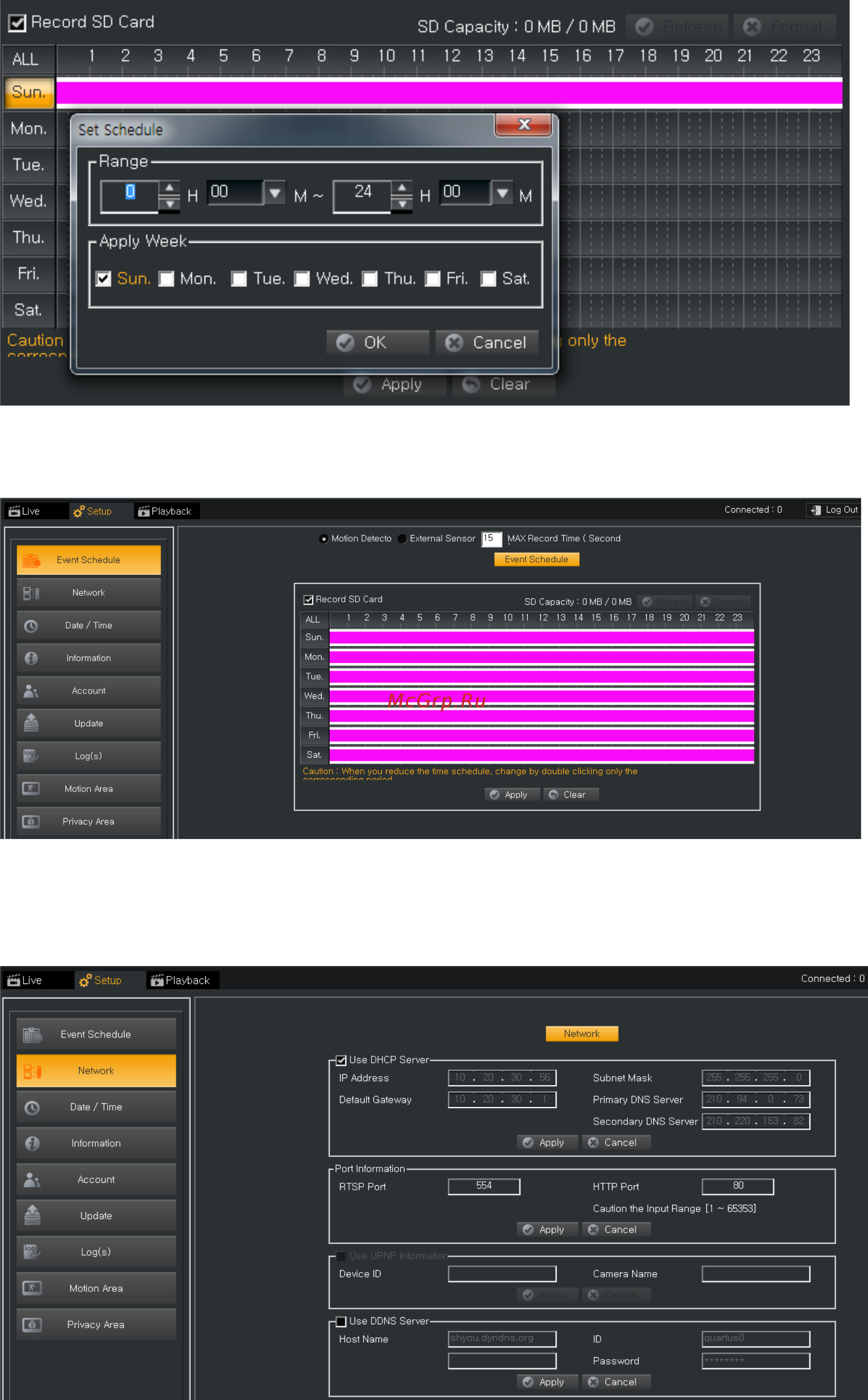Decrease the end hour with the down arrow
The width and height of the screenshot is (868, 1400).
tap(402, 203)
